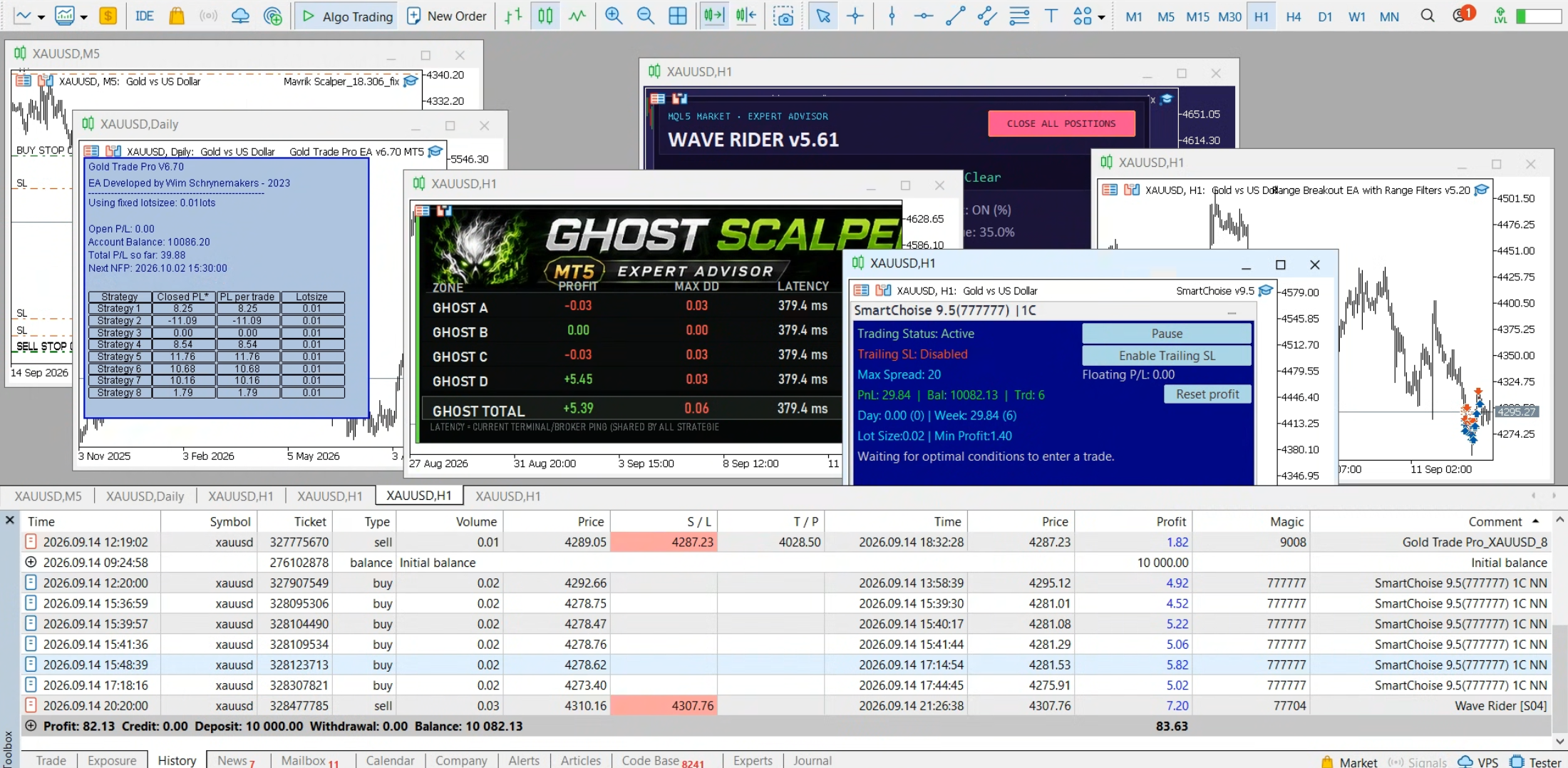1568x768 pixels.
Task: Click the green LVL depth icon
Action: [x=1501, y=16]
